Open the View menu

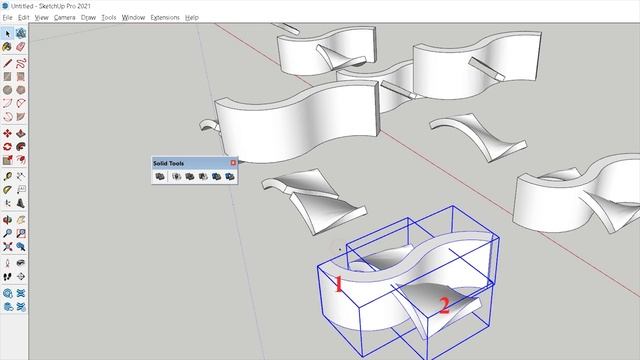point(41,18)
